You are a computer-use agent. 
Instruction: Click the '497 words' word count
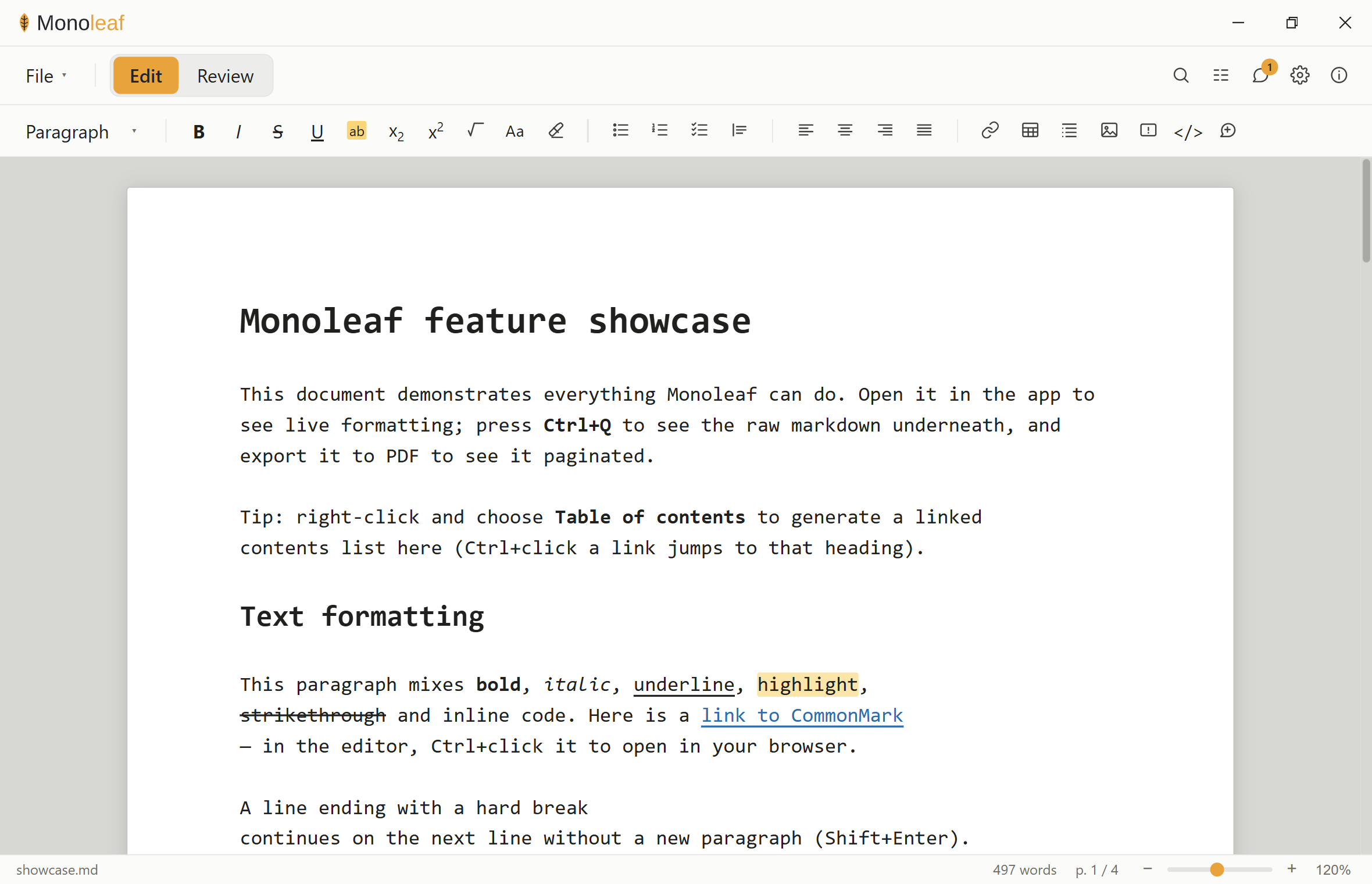coord(1024,870)
